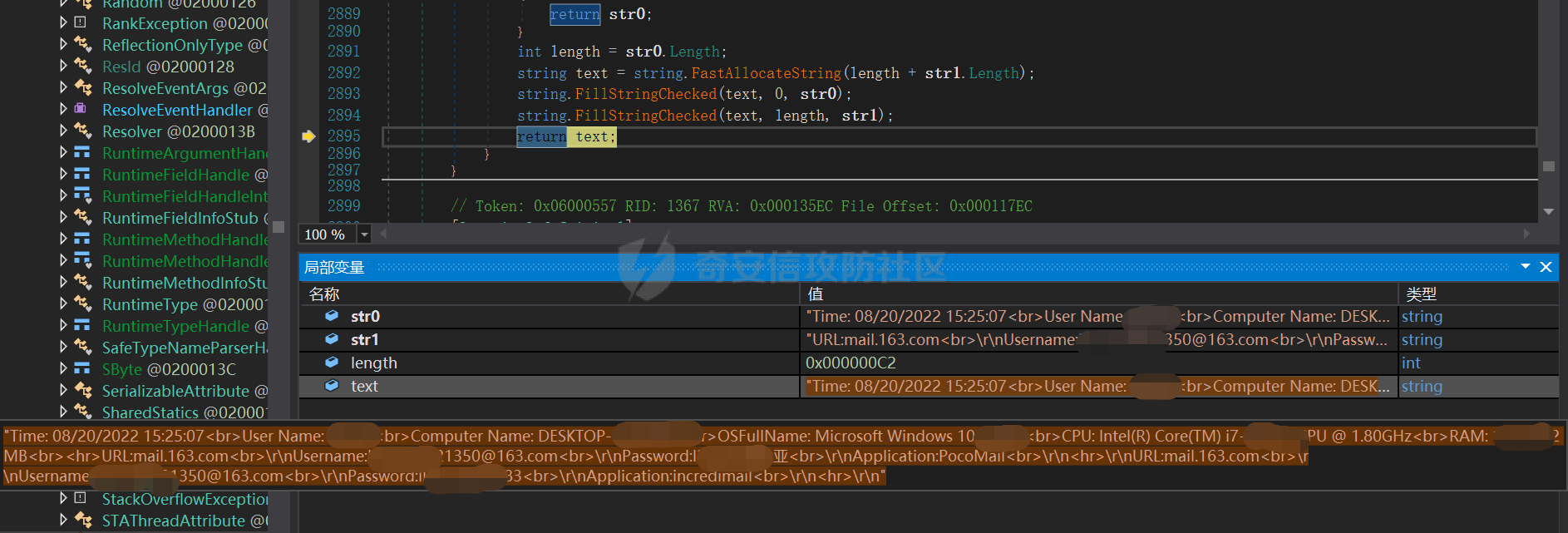1568x533 pixels.
Task: Click the length variable icon in locals
Action: click(x=332, y=363)
